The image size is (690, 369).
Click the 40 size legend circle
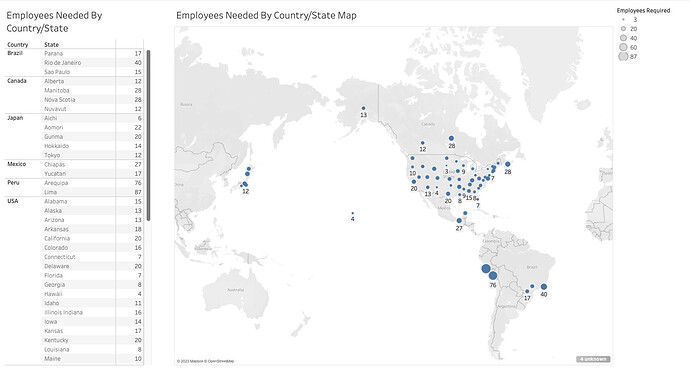pyautogui.click(x=623, y=38)
